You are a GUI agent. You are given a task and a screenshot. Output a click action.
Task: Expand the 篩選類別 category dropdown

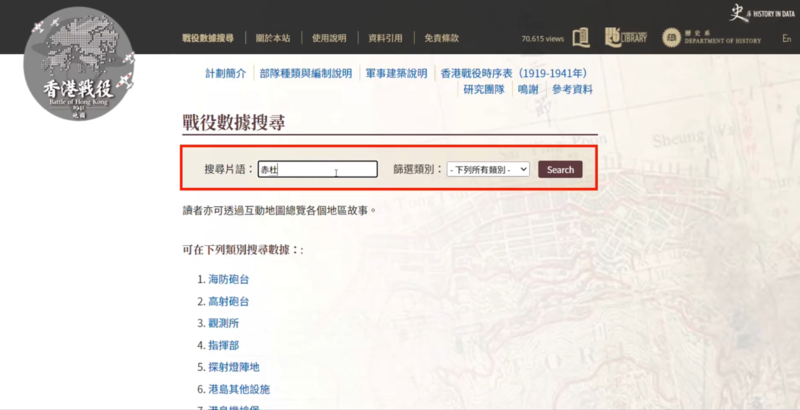click(x=488, y=169)
